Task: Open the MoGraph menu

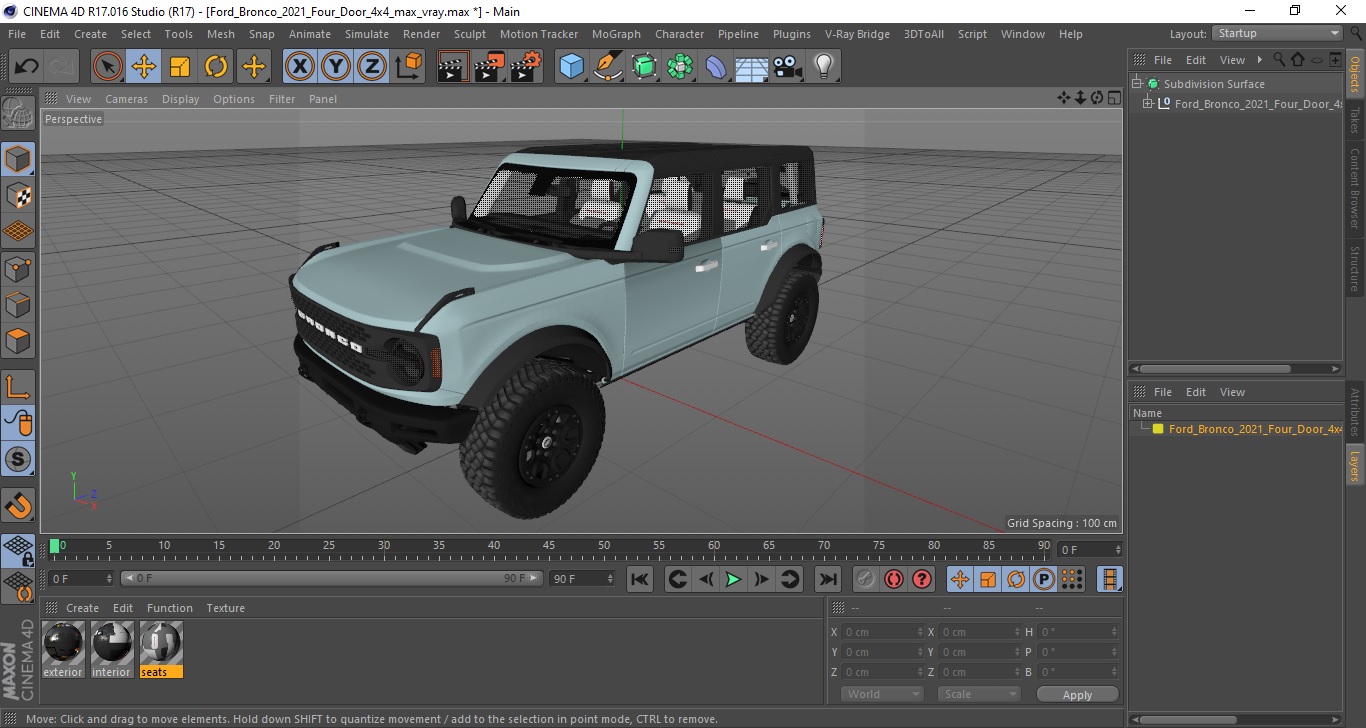Action: (x=616, y=34)
